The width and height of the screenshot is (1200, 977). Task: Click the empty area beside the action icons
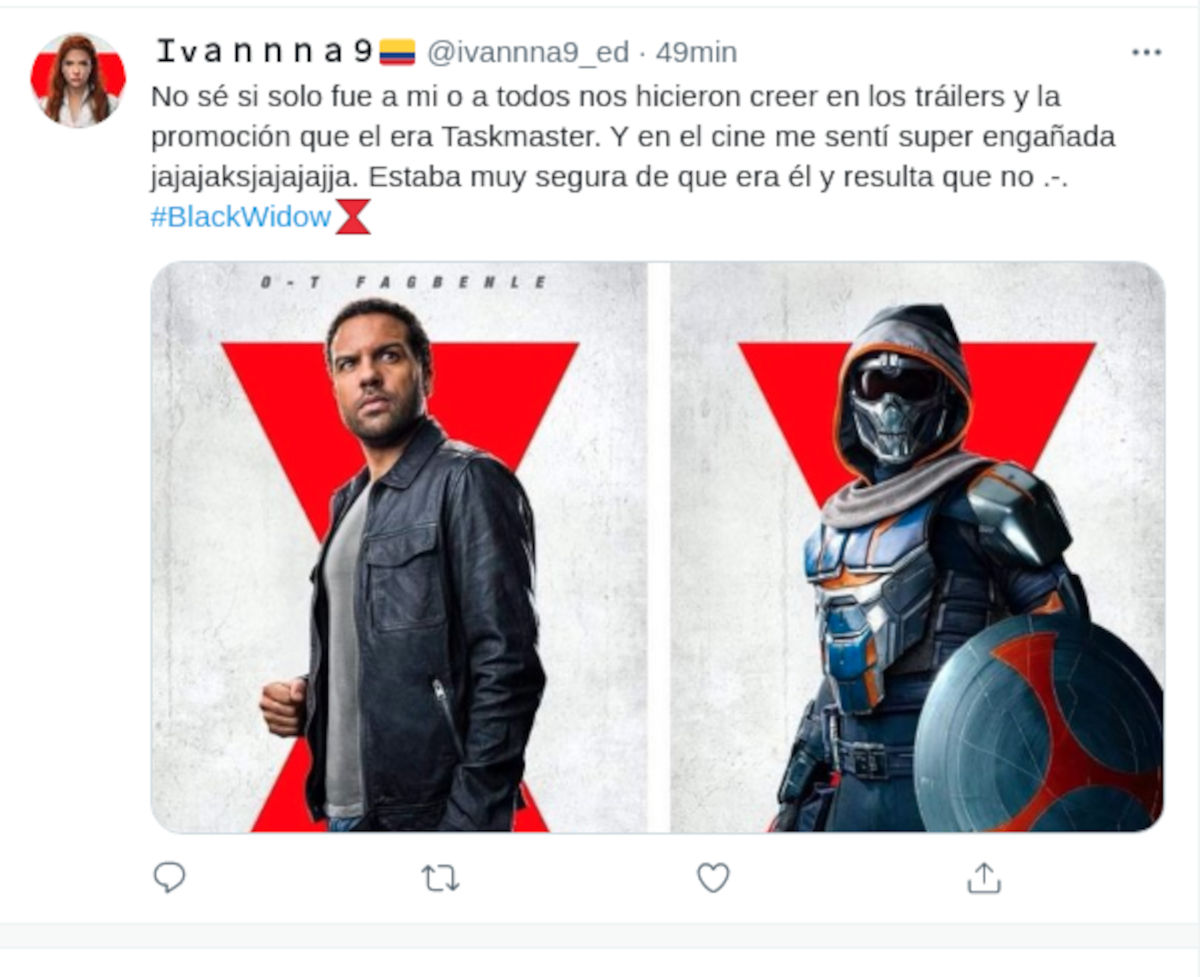(1090, 878)
